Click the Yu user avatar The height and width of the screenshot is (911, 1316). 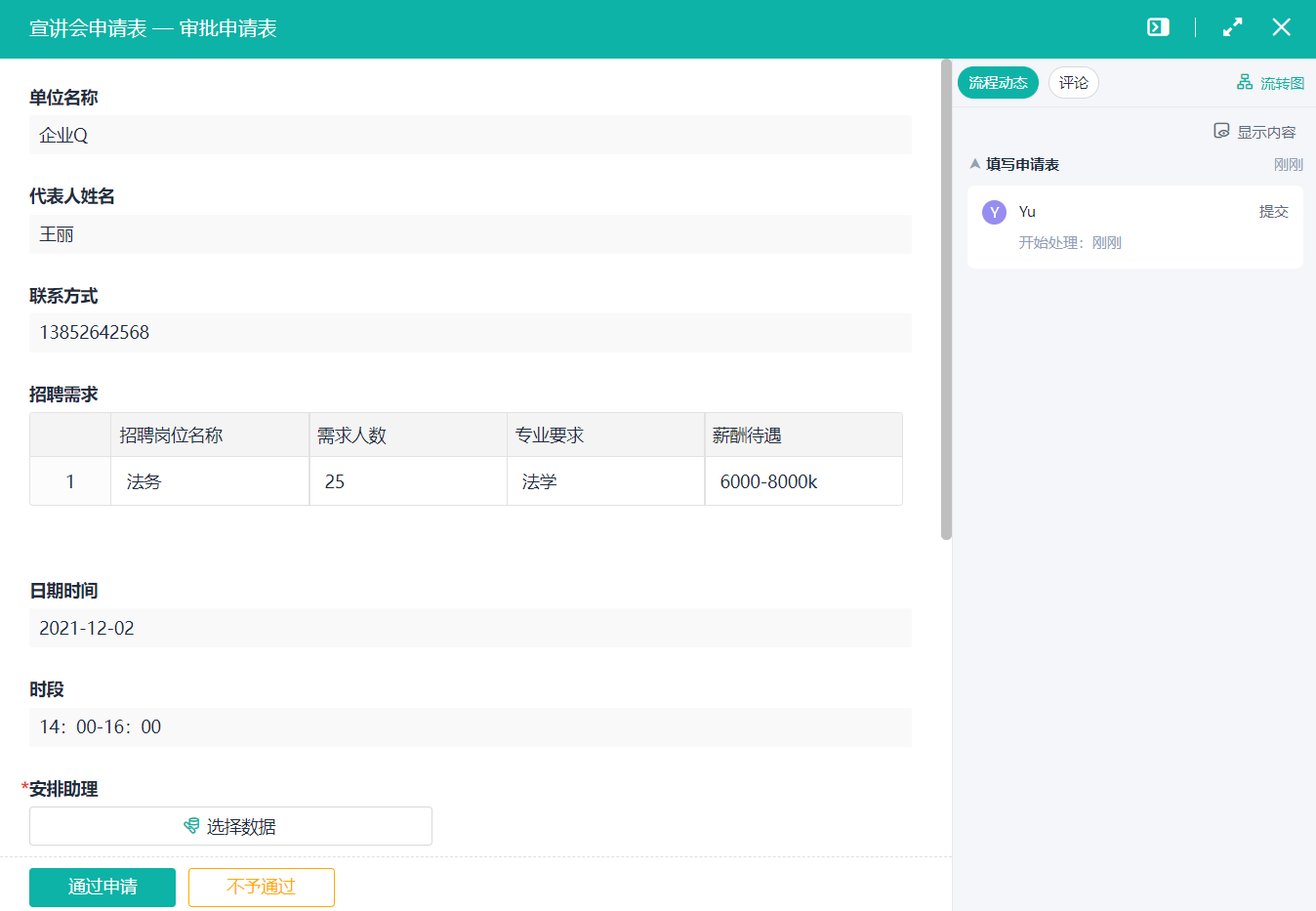point(994,213)
